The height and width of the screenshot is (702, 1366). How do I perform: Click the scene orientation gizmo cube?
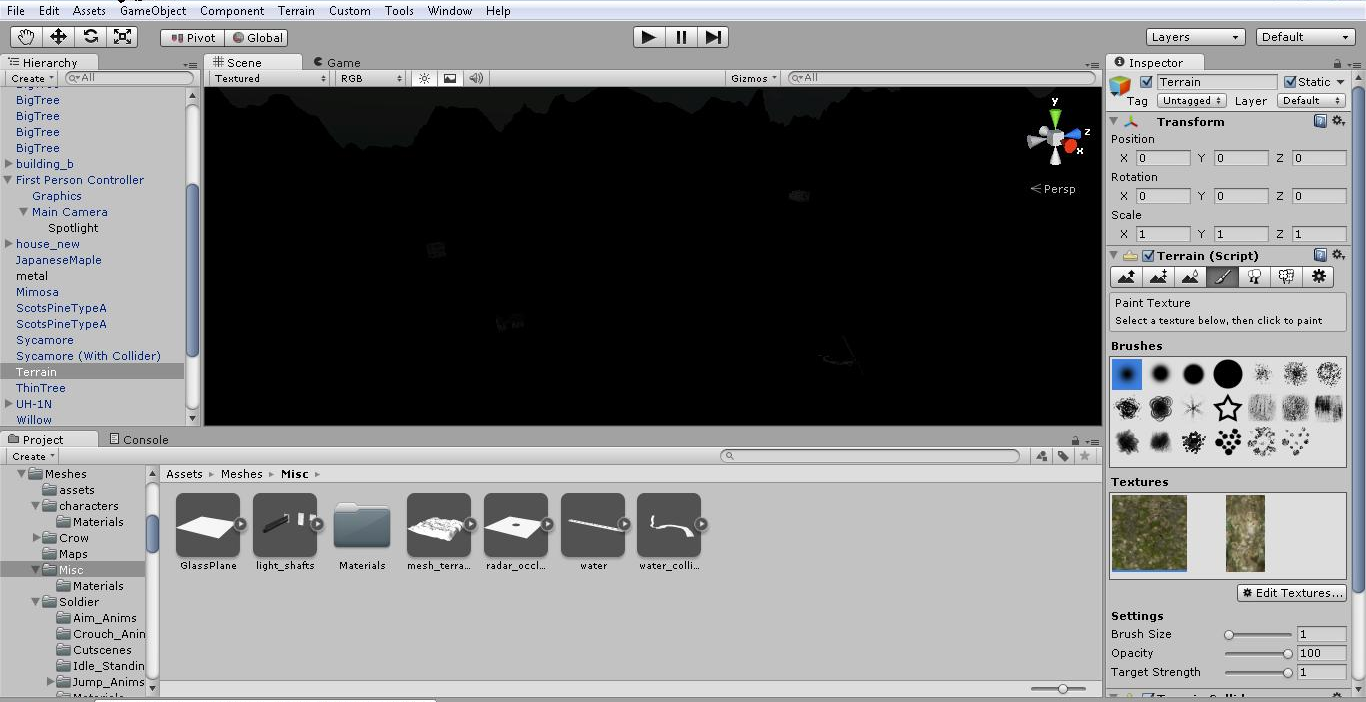[1055, 138]
